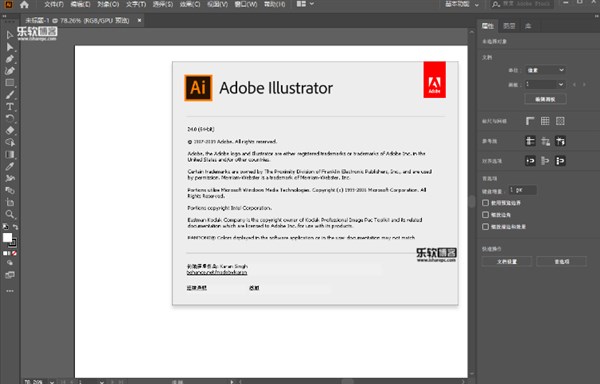Click default fill and stroke icon
This screenshot has width=600, height=384.
(5, 226)
